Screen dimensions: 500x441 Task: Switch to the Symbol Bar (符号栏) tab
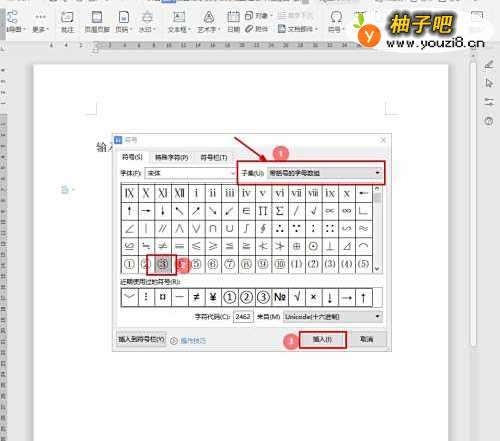coord(214,157)
